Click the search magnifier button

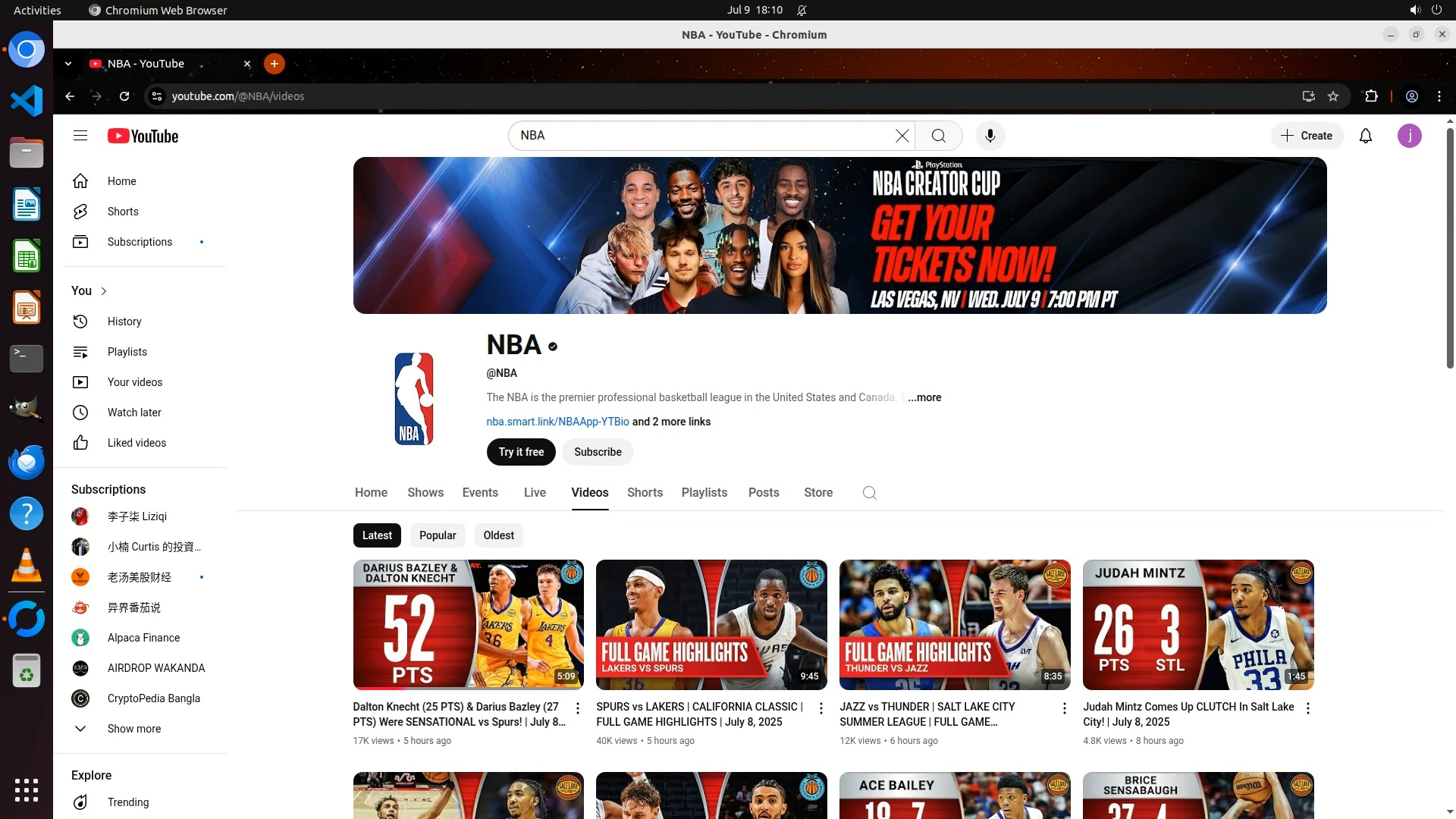click(x=939, y=136)
